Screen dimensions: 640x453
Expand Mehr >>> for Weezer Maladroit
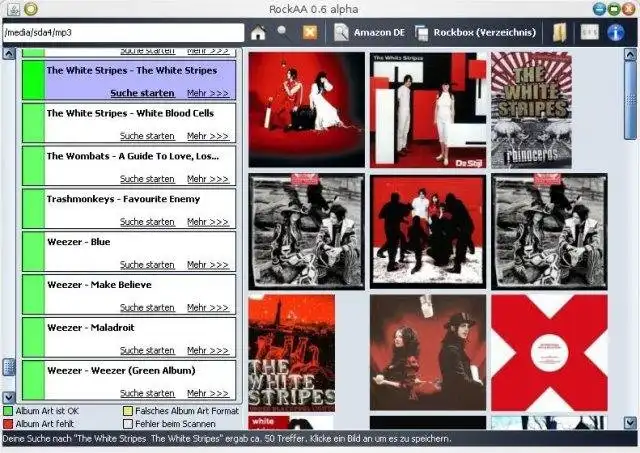(208, 350)
